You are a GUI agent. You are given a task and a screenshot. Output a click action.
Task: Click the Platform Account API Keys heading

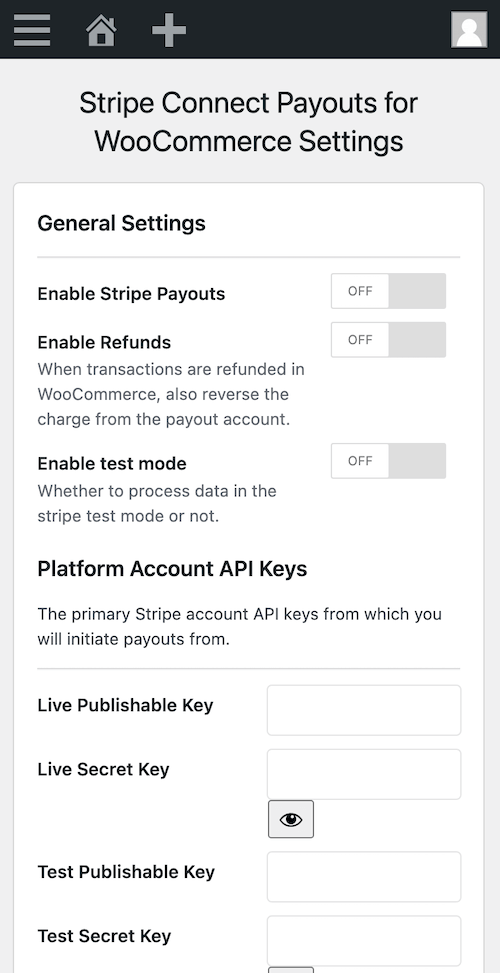(172, 568)
